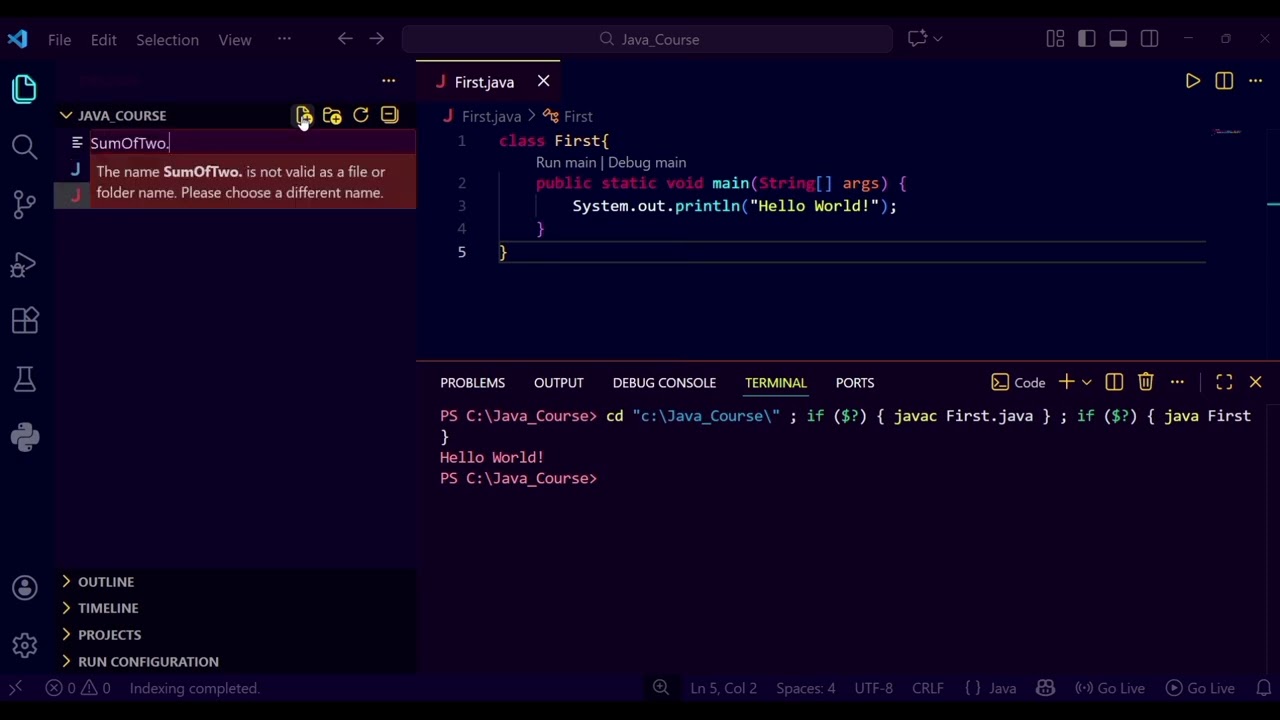This screenshot has width=1280, height=720.
Task: Switch to the PORTS panel tab
Action: (x=854, y=382)
